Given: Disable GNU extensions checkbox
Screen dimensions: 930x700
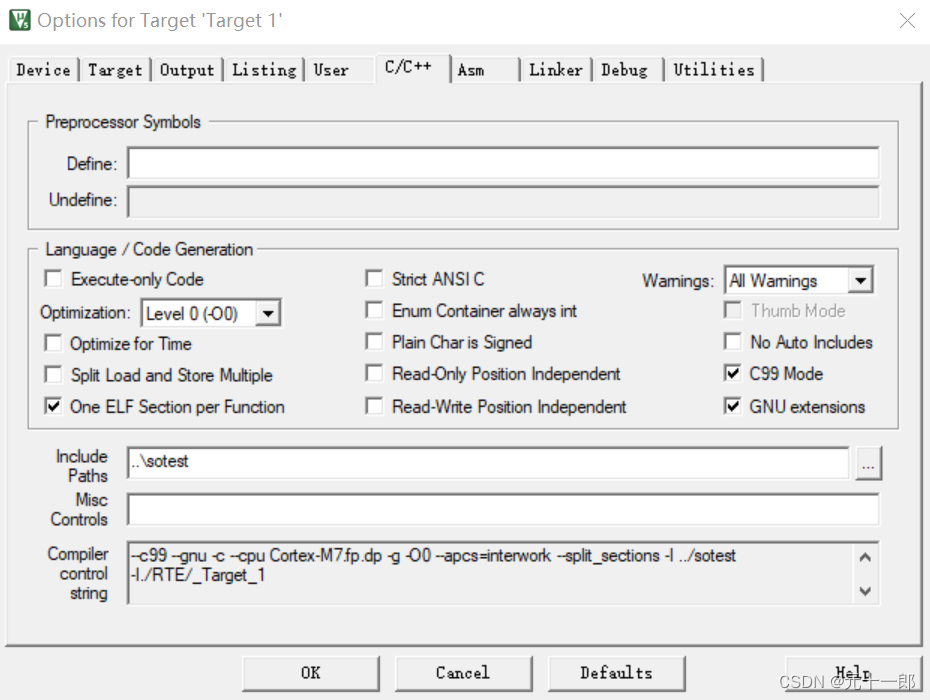Looking at the screenshot, I should (x=733, y=406).
